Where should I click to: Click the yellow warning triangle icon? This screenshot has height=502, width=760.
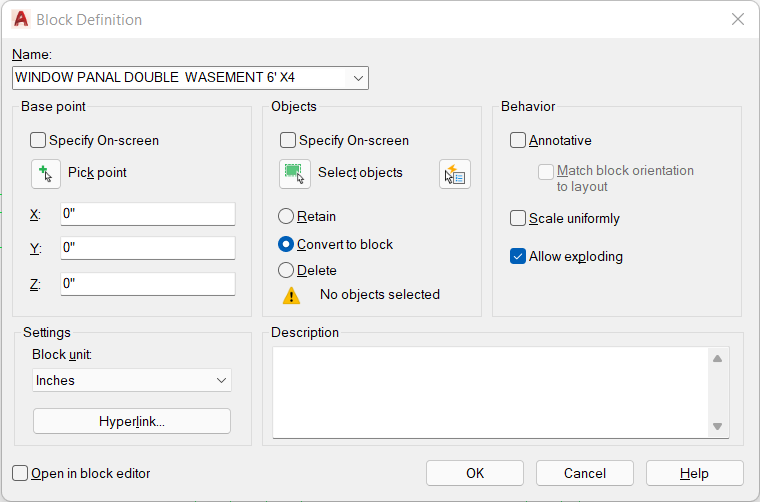(291, 296)
